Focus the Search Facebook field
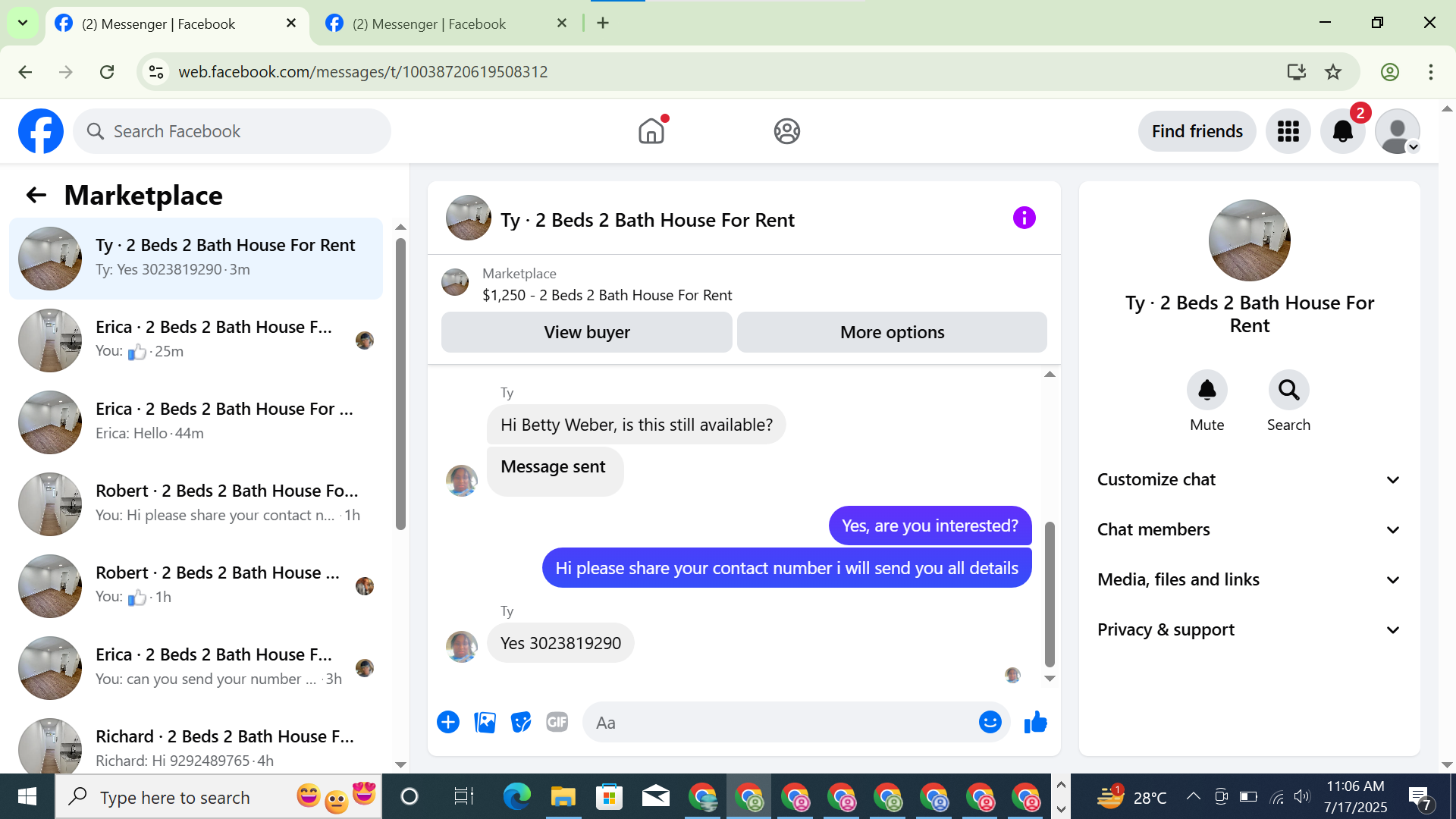This screenshot has width=1456, height=819. [232, 131]
